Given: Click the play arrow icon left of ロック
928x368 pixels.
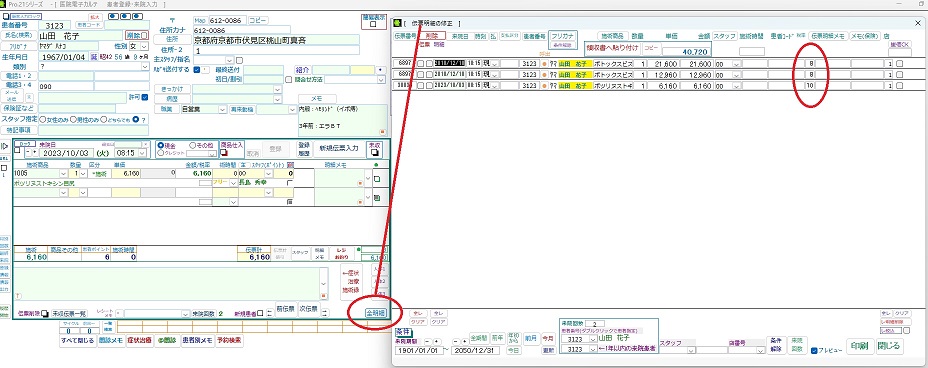Looking at the screenshot, I should coord(5,146).
